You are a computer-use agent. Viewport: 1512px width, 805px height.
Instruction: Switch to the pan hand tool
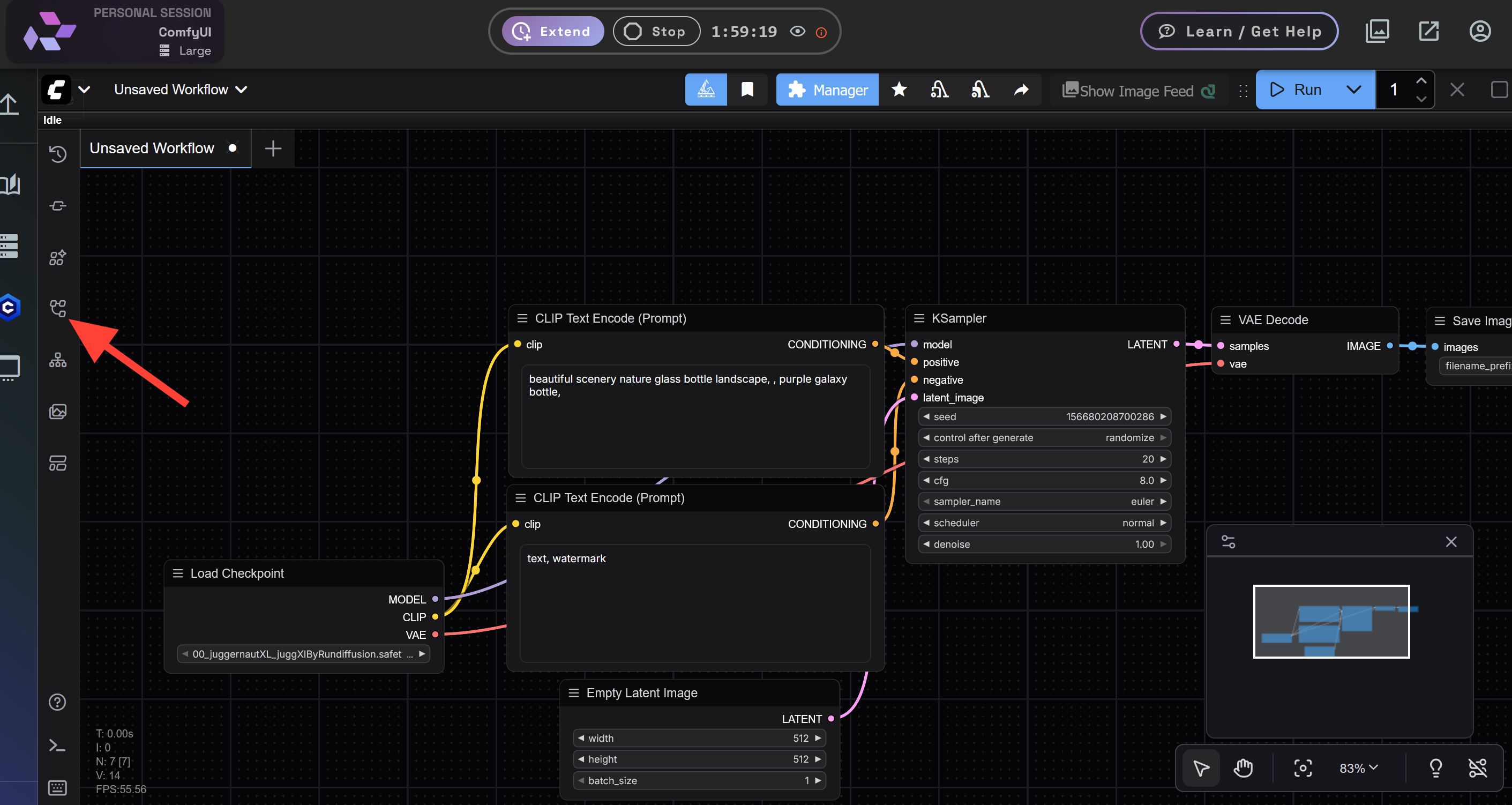pos(1244,767)
